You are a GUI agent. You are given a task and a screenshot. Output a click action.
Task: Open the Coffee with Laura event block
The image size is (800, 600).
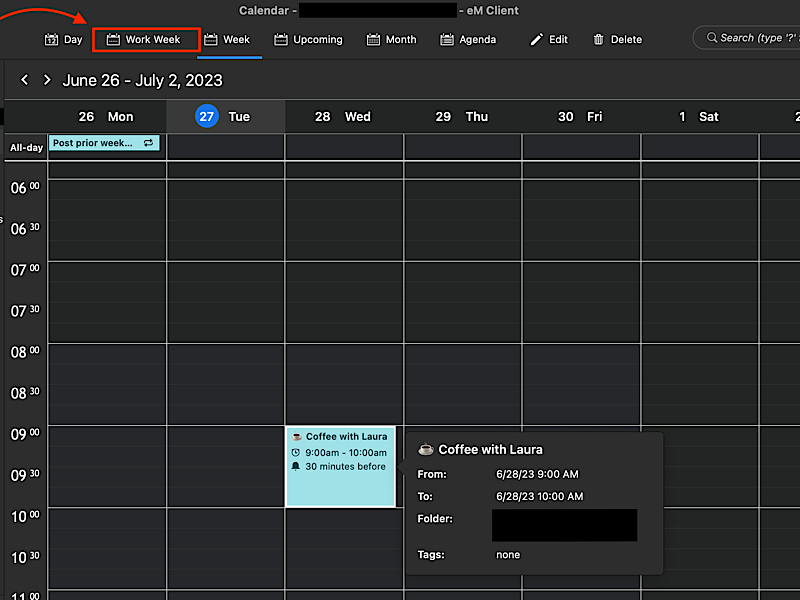340,470
